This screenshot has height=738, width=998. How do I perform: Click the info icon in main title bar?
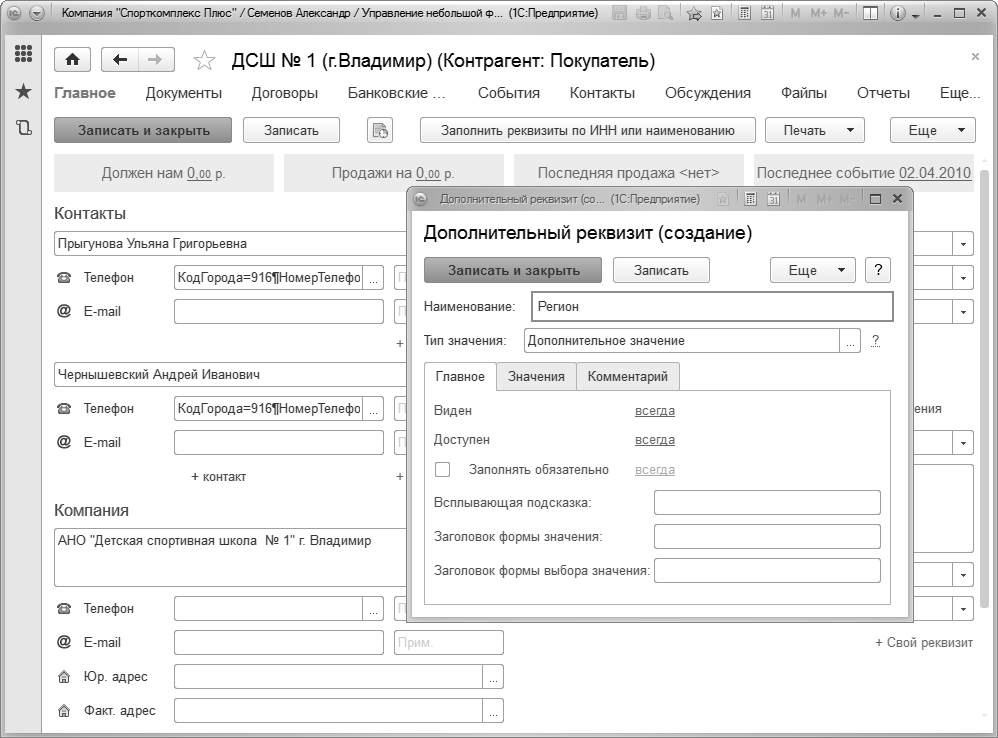[897, 13]
